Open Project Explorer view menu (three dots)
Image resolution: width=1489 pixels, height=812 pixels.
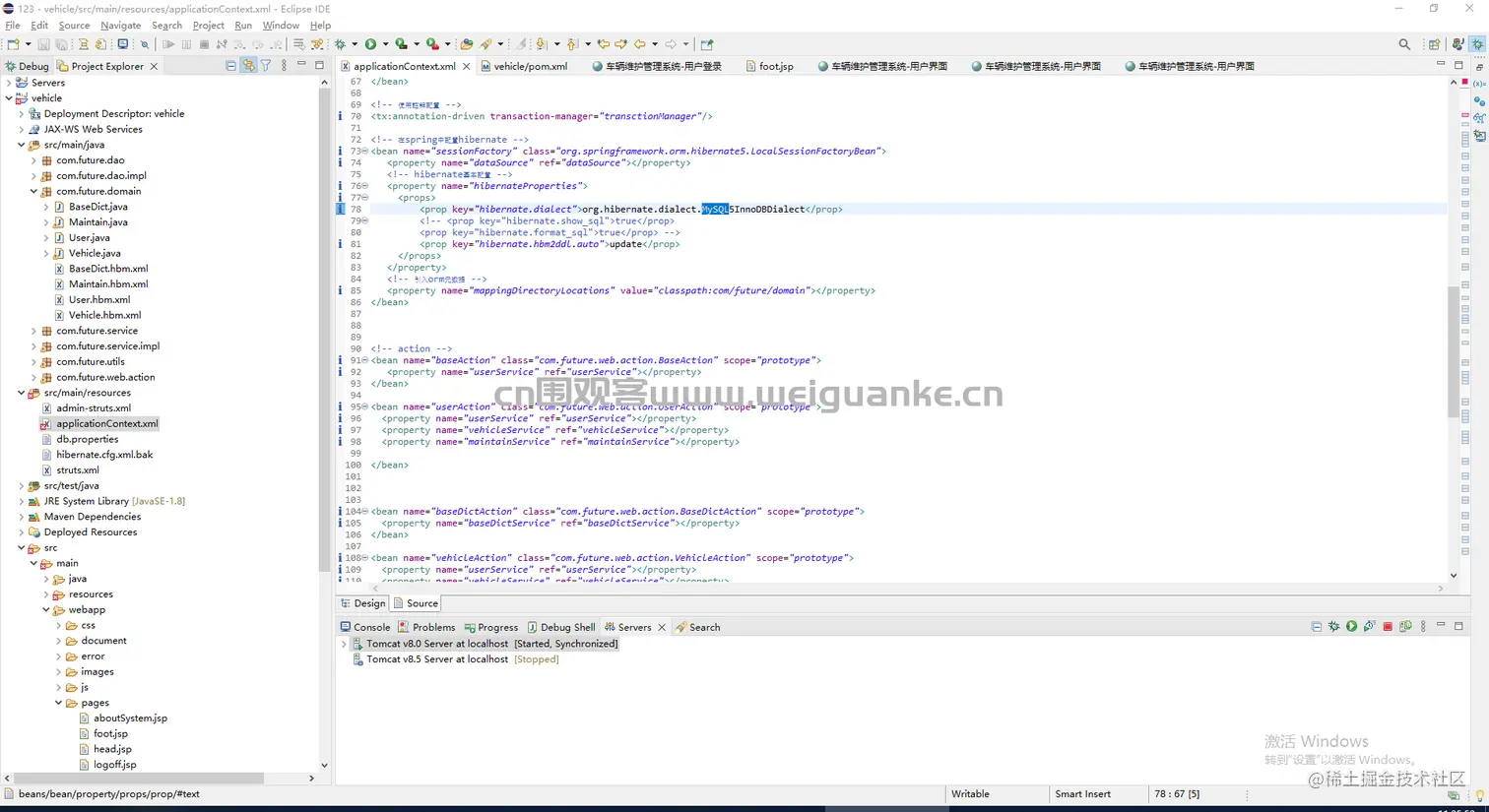tap(284, 66)
